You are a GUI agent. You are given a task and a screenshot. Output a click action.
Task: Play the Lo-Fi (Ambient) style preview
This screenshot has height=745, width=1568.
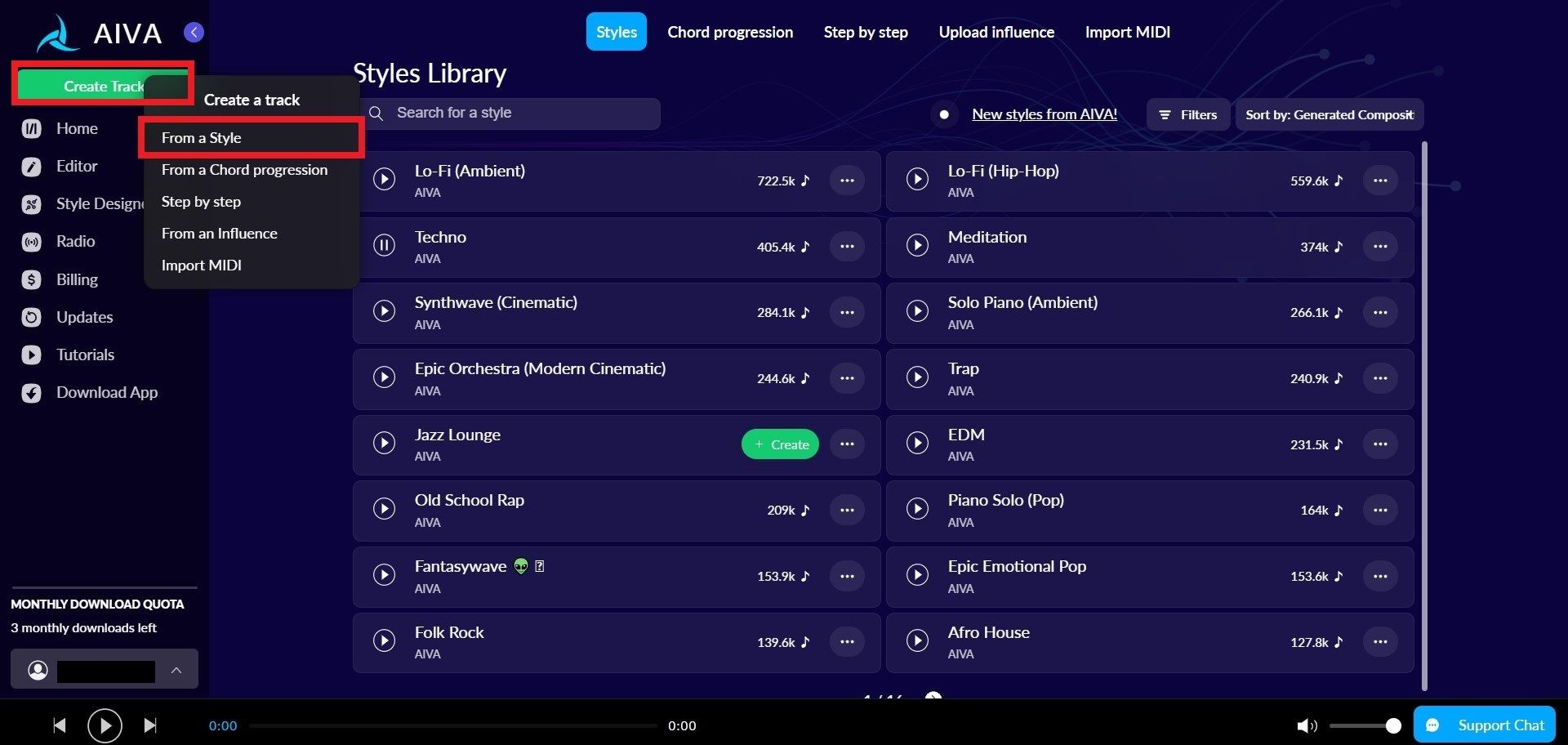tap(384, 179)
